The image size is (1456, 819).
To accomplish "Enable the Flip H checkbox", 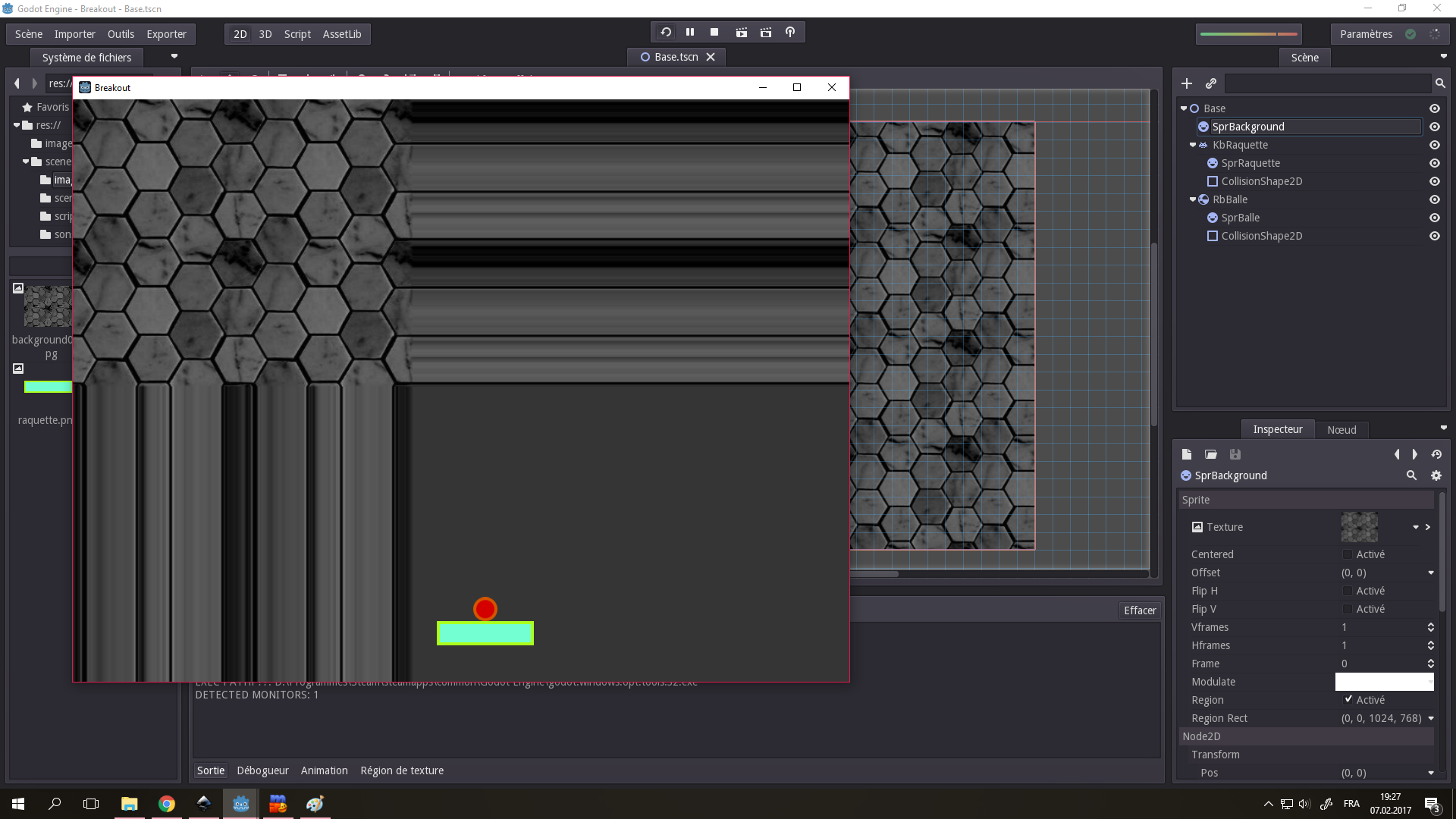I will pos(1348,591).
